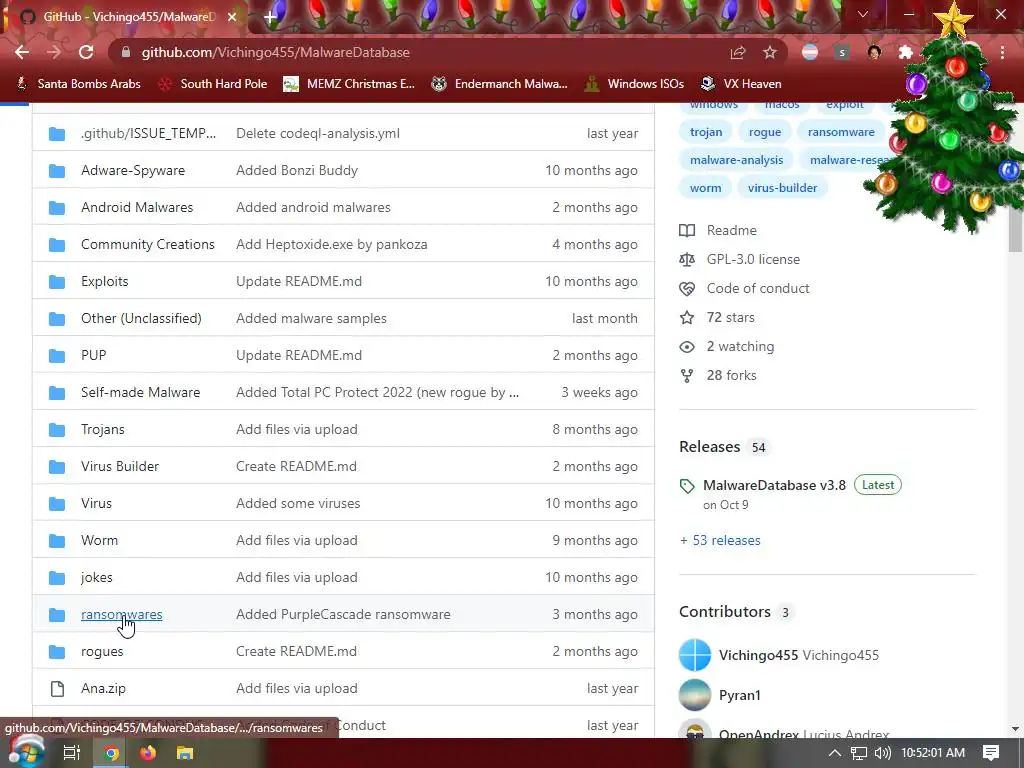1024x768 pixels.
Task: Open the volume speaker tray icon
Action: coord(882,753)
